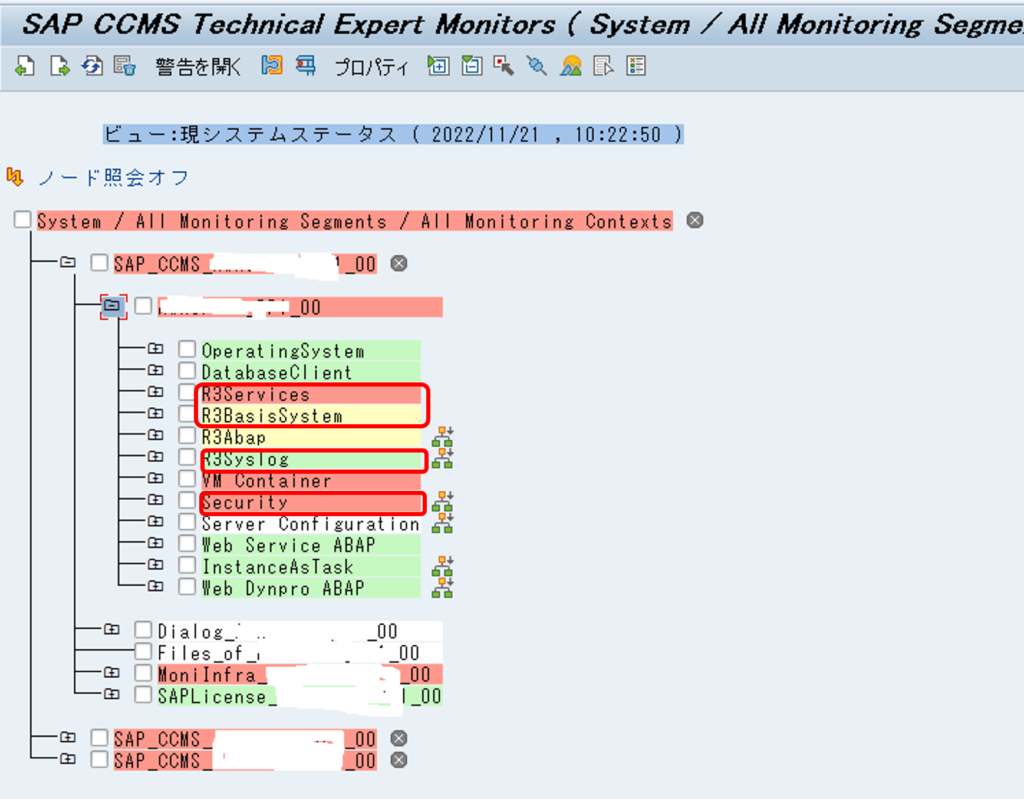The image size is (1024, 799).
Task: Refresh the monitor display
Action: (x=92, y=66)
